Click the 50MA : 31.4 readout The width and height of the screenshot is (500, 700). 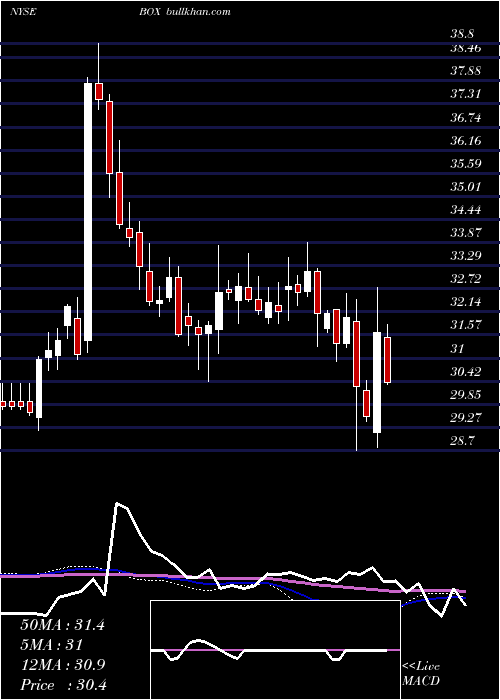(x=62, y=625)
